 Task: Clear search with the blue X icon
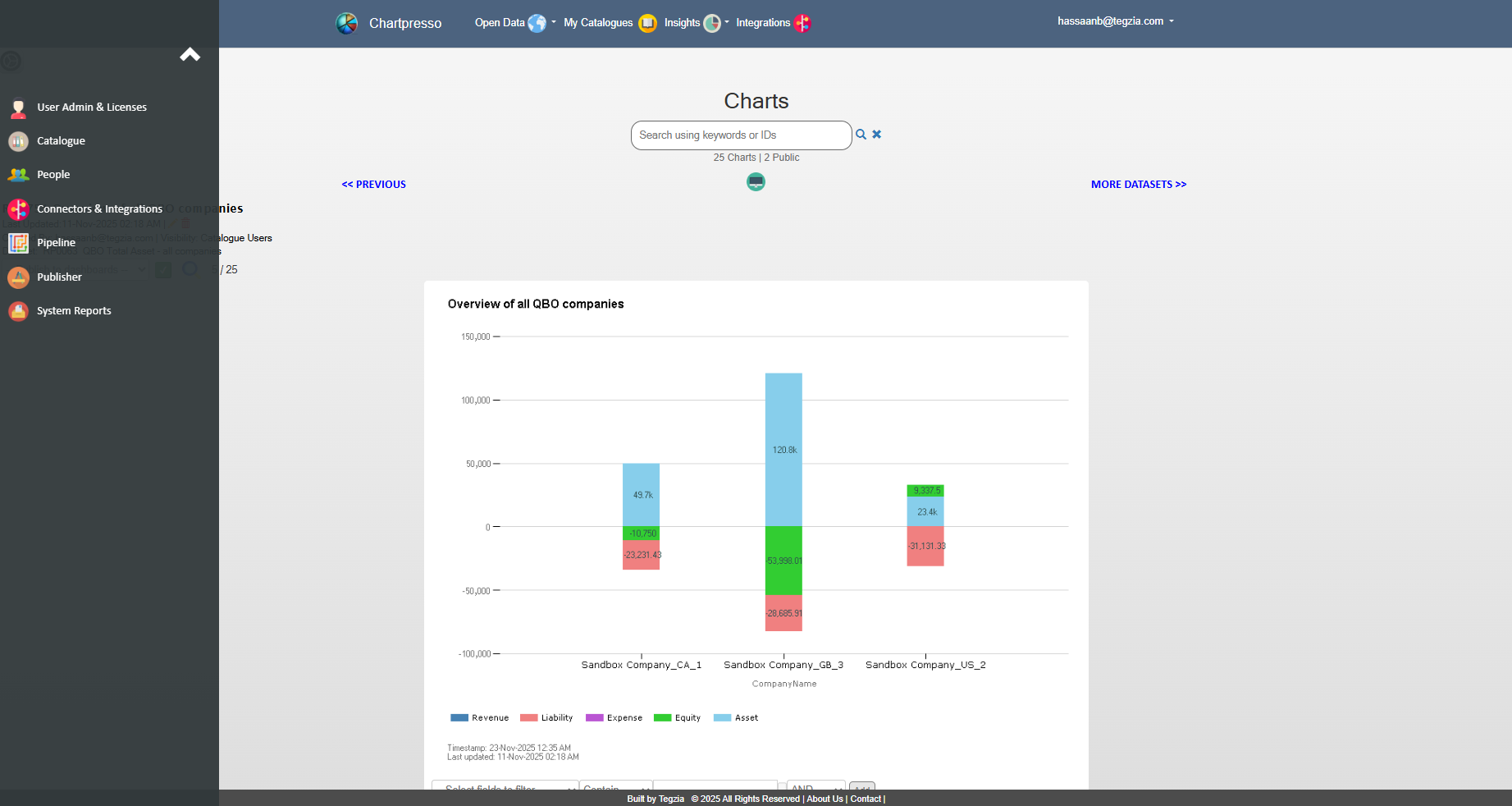coord(876,135)
